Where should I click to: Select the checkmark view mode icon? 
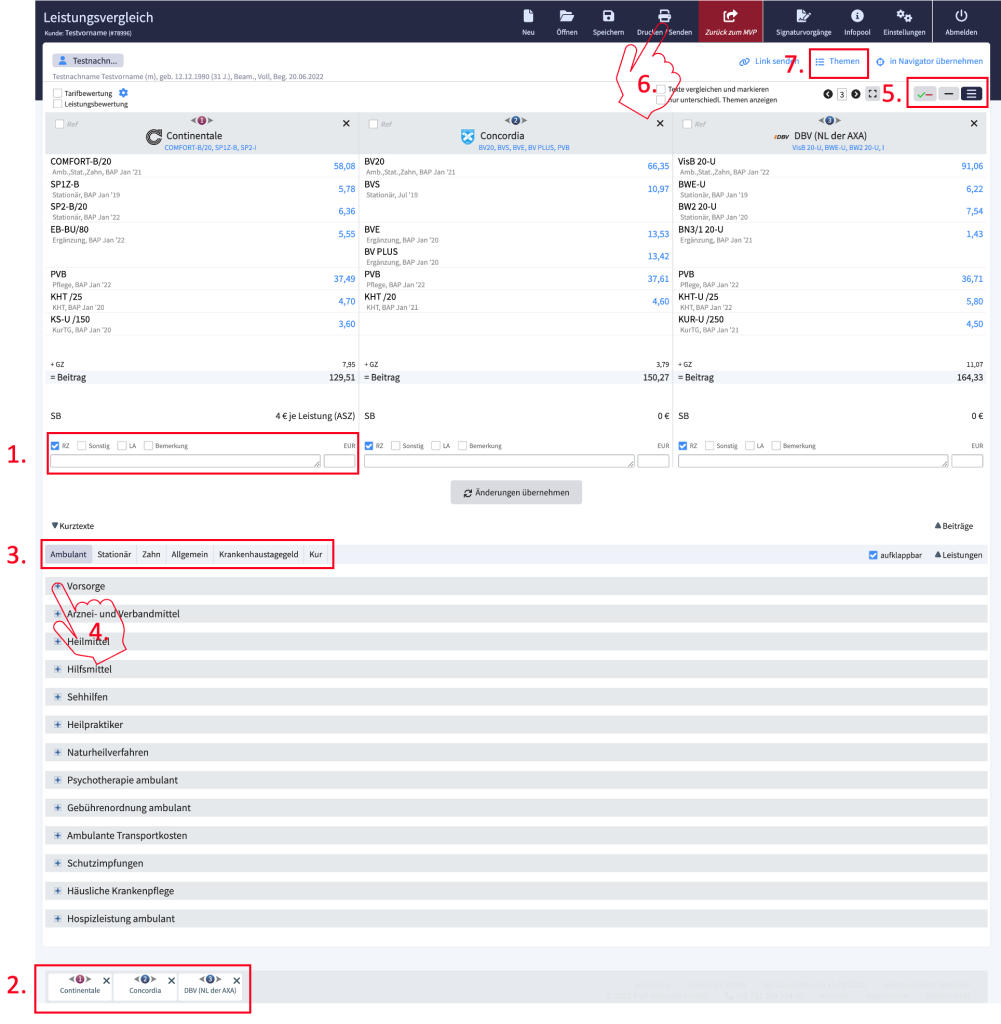(924, 94)
